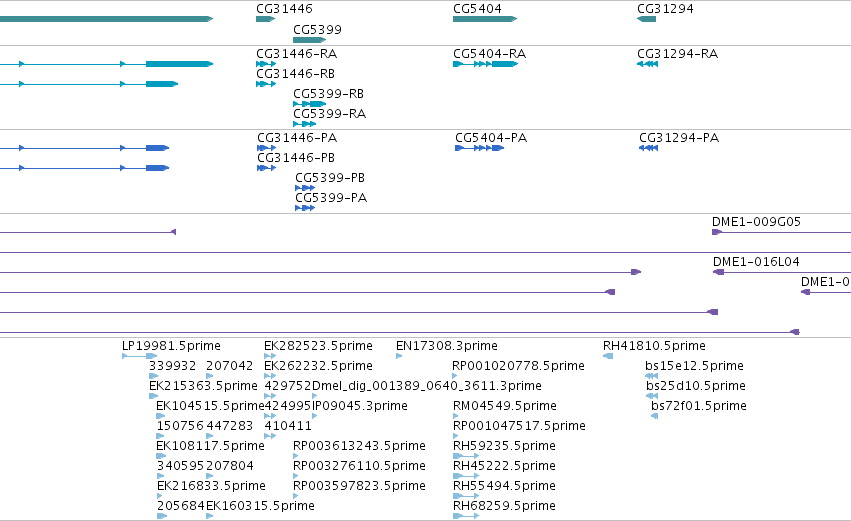Select EST IP09045.3prime

pyautogui.click(x=360, y=406)
